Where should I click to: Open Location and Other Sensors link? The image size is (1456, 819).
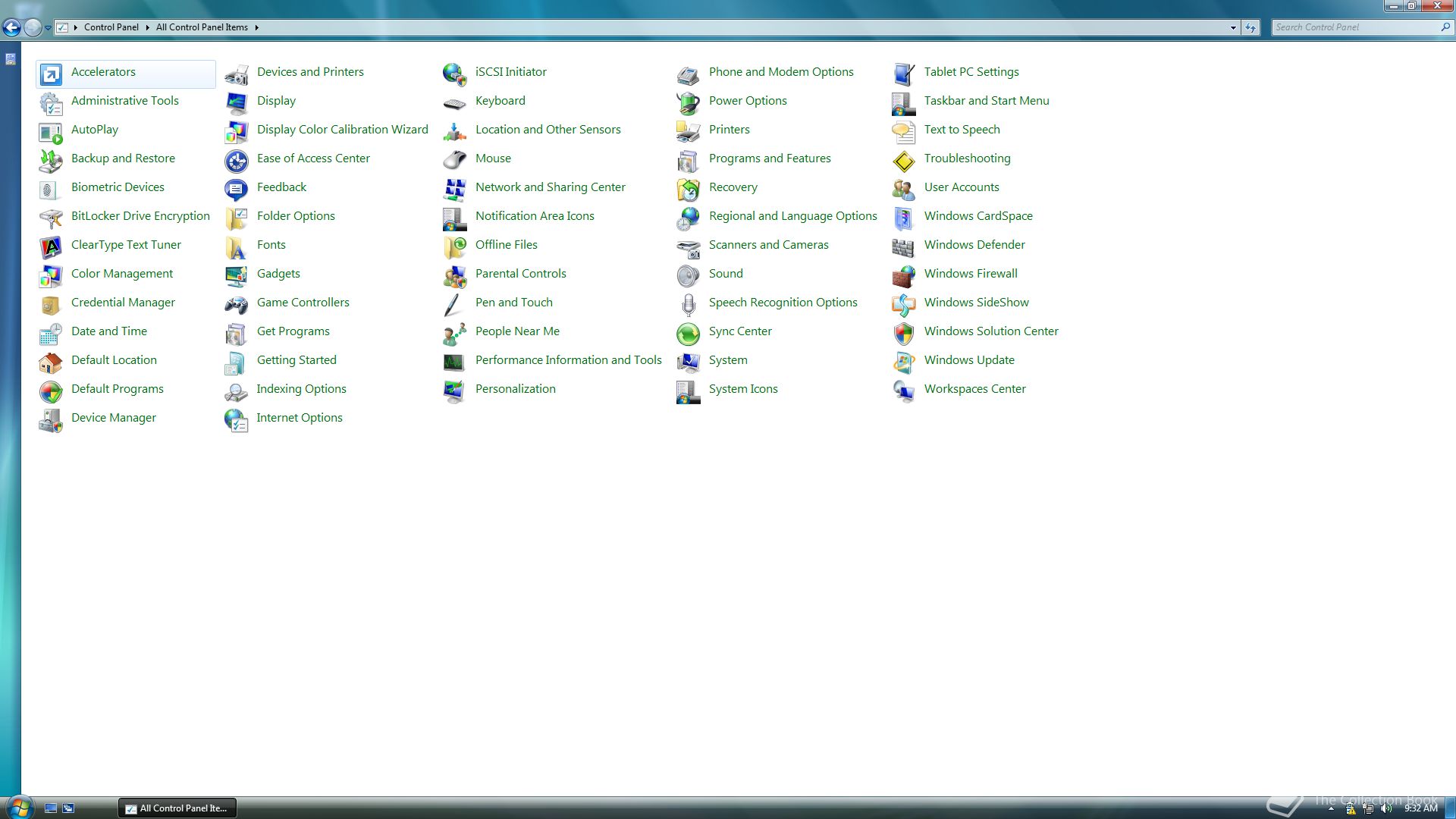(548, 130)
